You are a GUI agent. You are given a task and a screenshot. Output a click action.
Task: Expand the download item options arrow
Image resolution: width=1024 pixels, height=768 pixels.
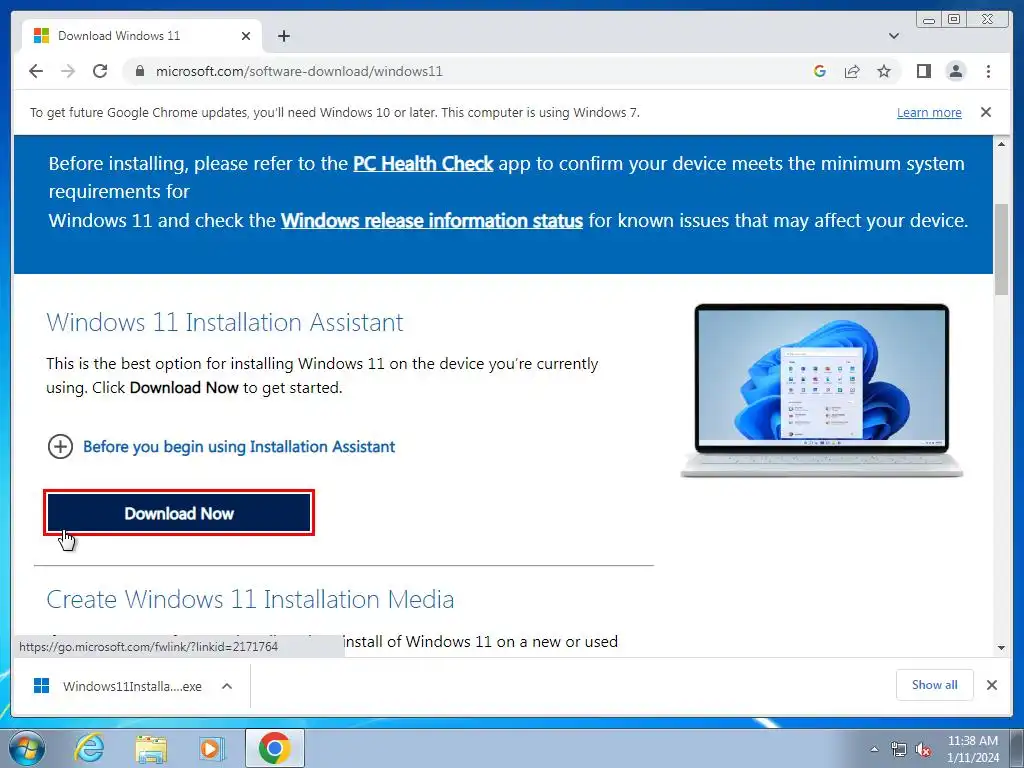[x=227, y=686]
